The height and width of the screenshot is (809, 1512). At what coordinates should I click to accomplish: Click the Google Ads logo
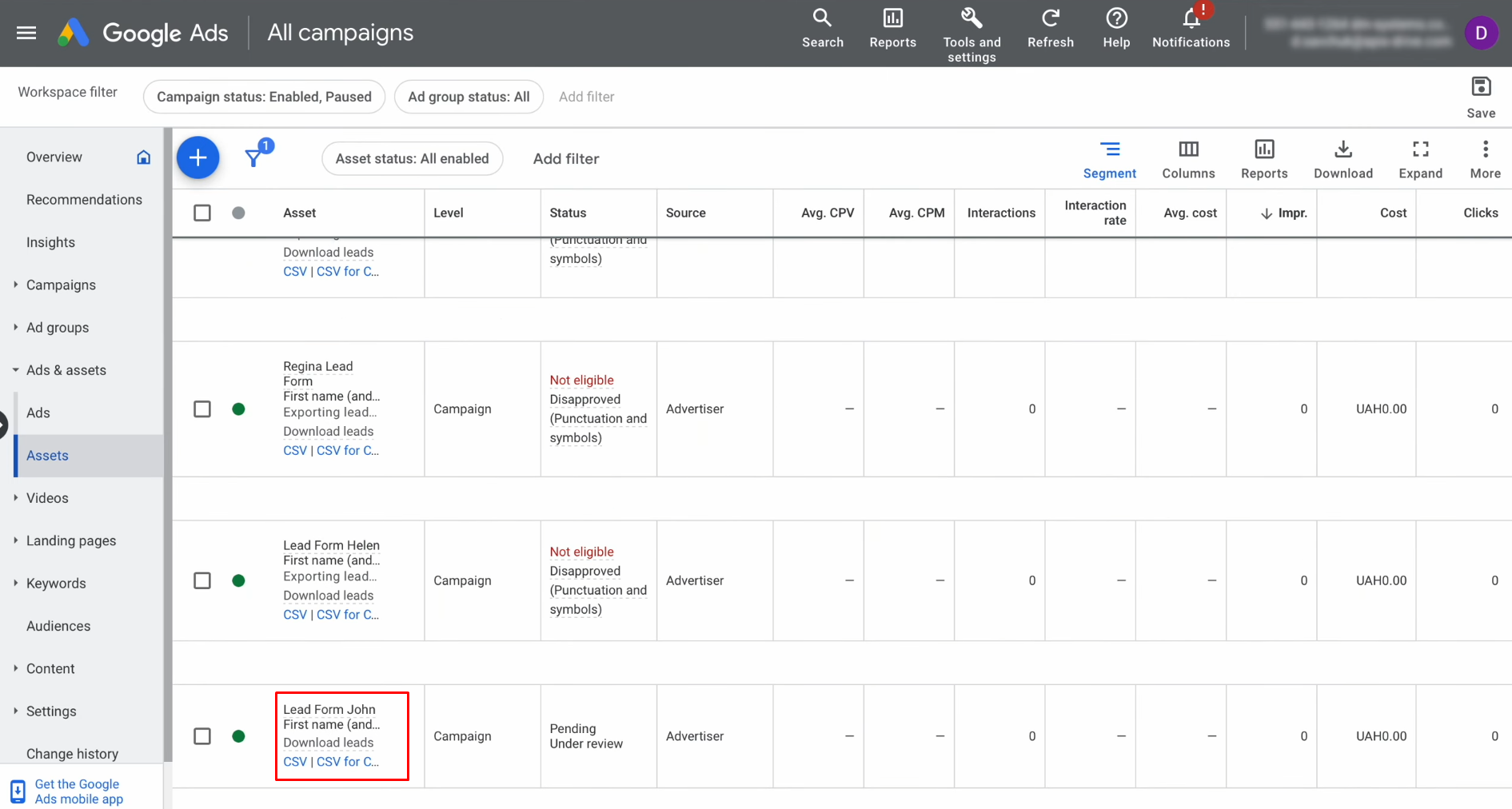[x=143, y=33]
